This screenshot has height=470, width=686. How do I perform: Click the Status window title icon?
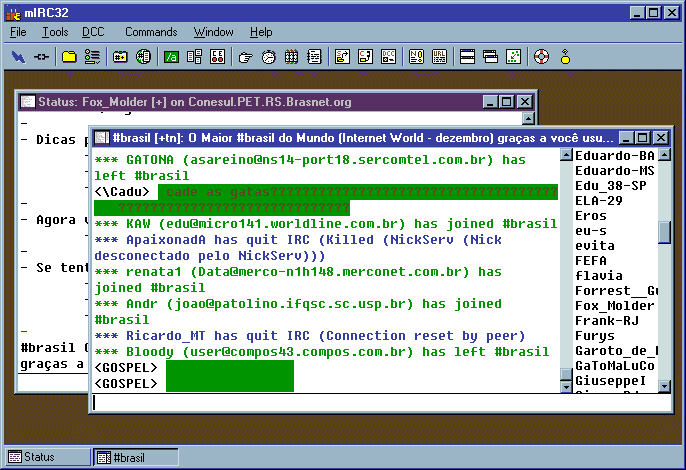(28, 102)
